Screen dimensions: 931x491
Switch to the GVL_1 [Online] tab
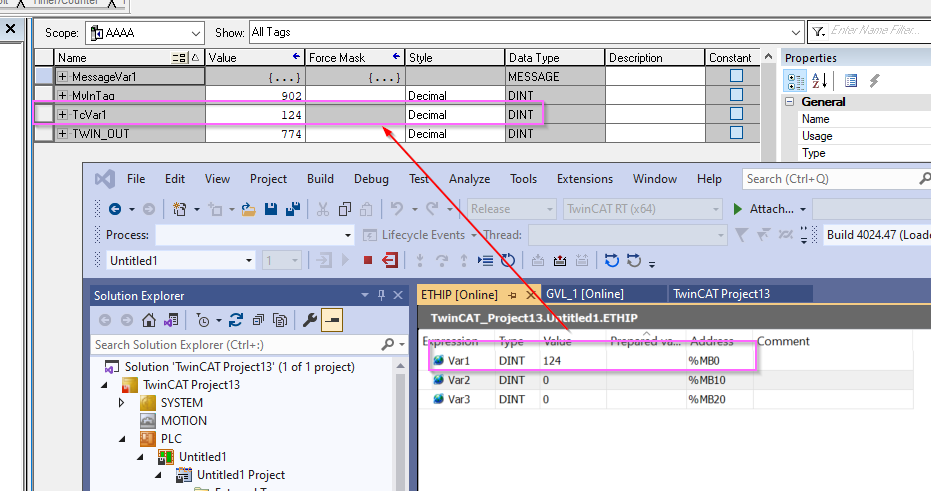(x=585, y=294)
